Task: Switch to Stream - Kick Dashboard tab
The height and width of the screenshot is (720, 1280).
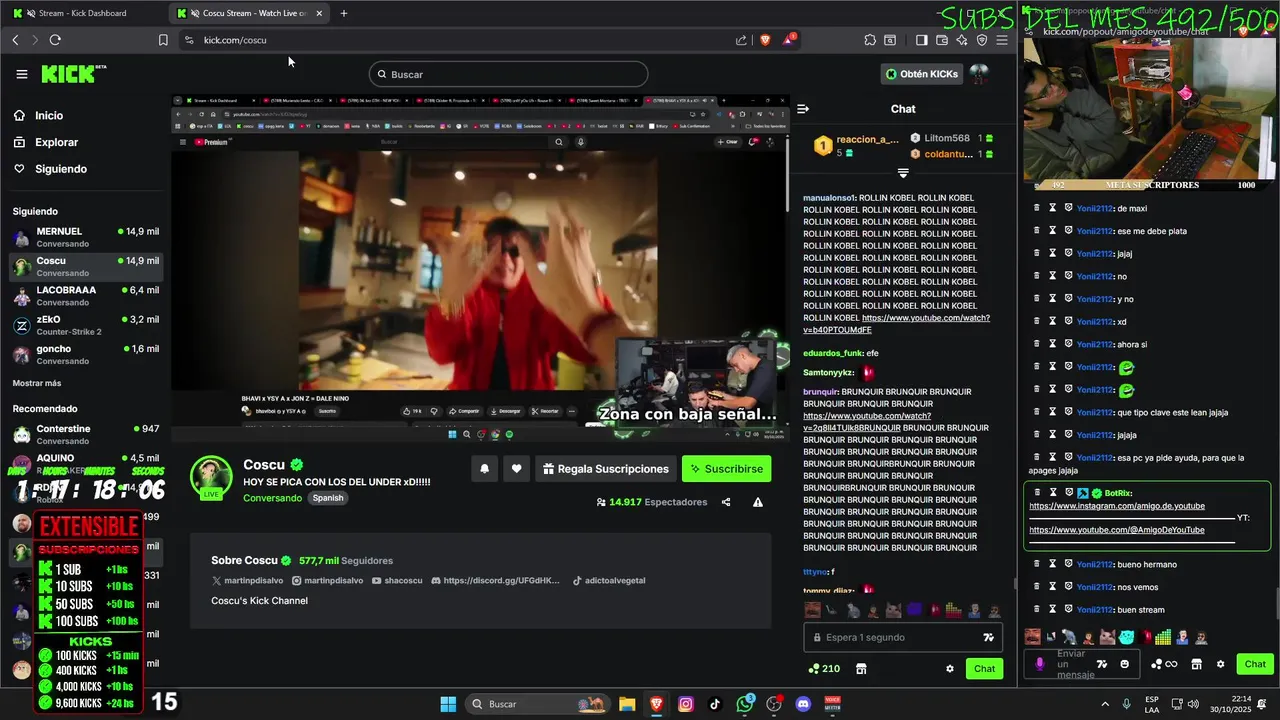Action: click(84, 13)
